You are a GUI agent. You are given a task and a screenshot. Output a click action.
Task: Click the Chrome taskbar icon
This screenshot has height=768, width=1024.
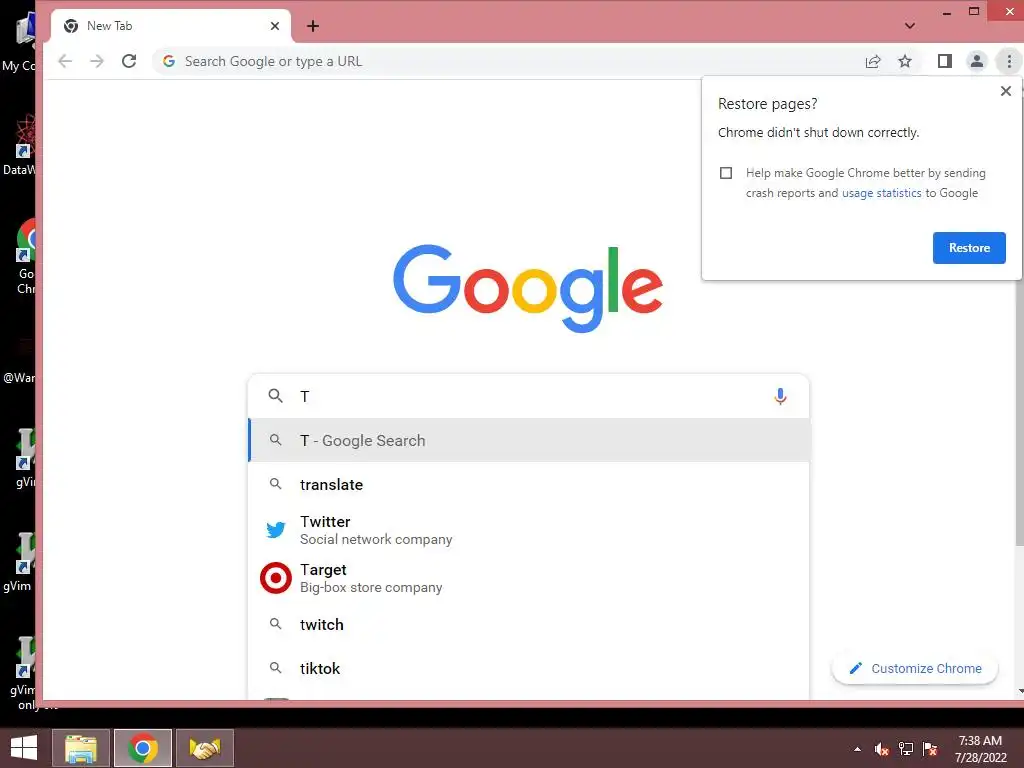tap(143, 748)
